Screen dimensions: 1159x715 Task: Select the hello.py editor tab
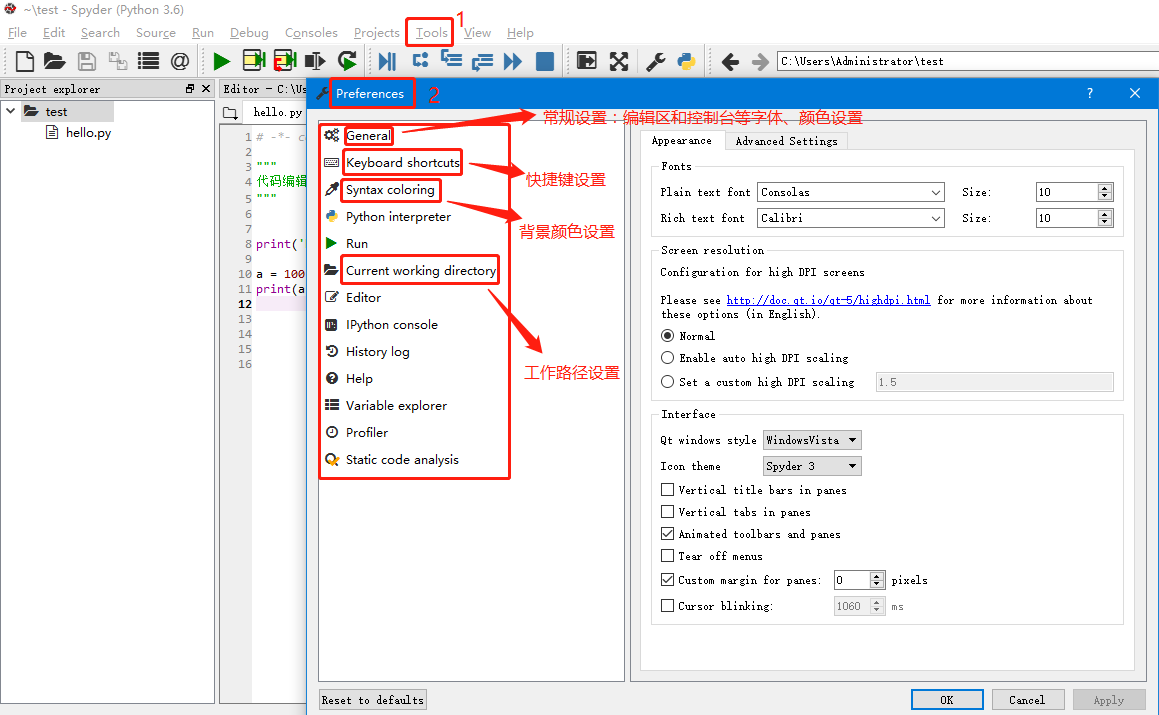pos(277,112)
